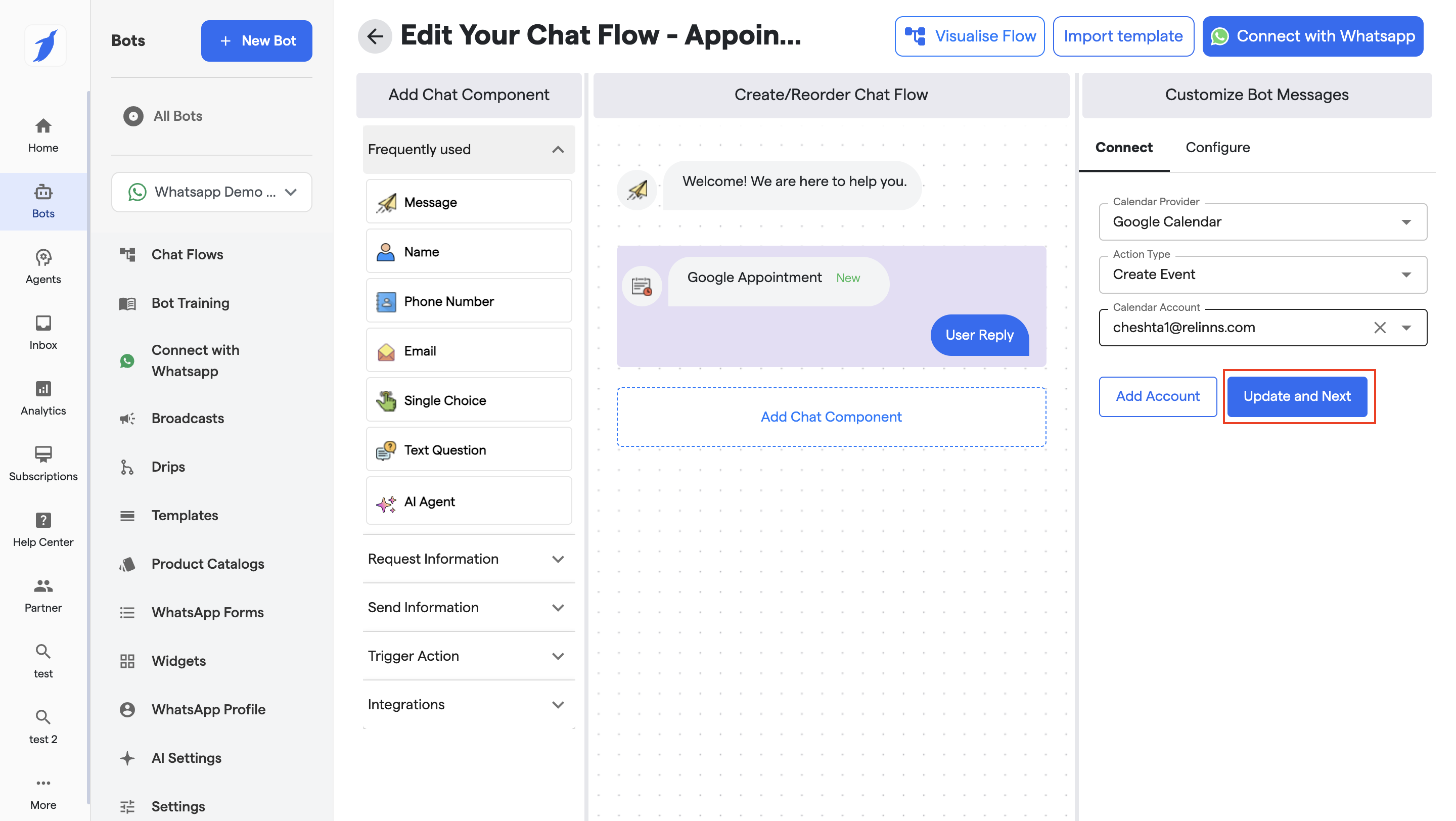Open the Broadcasts menu item

187,418
